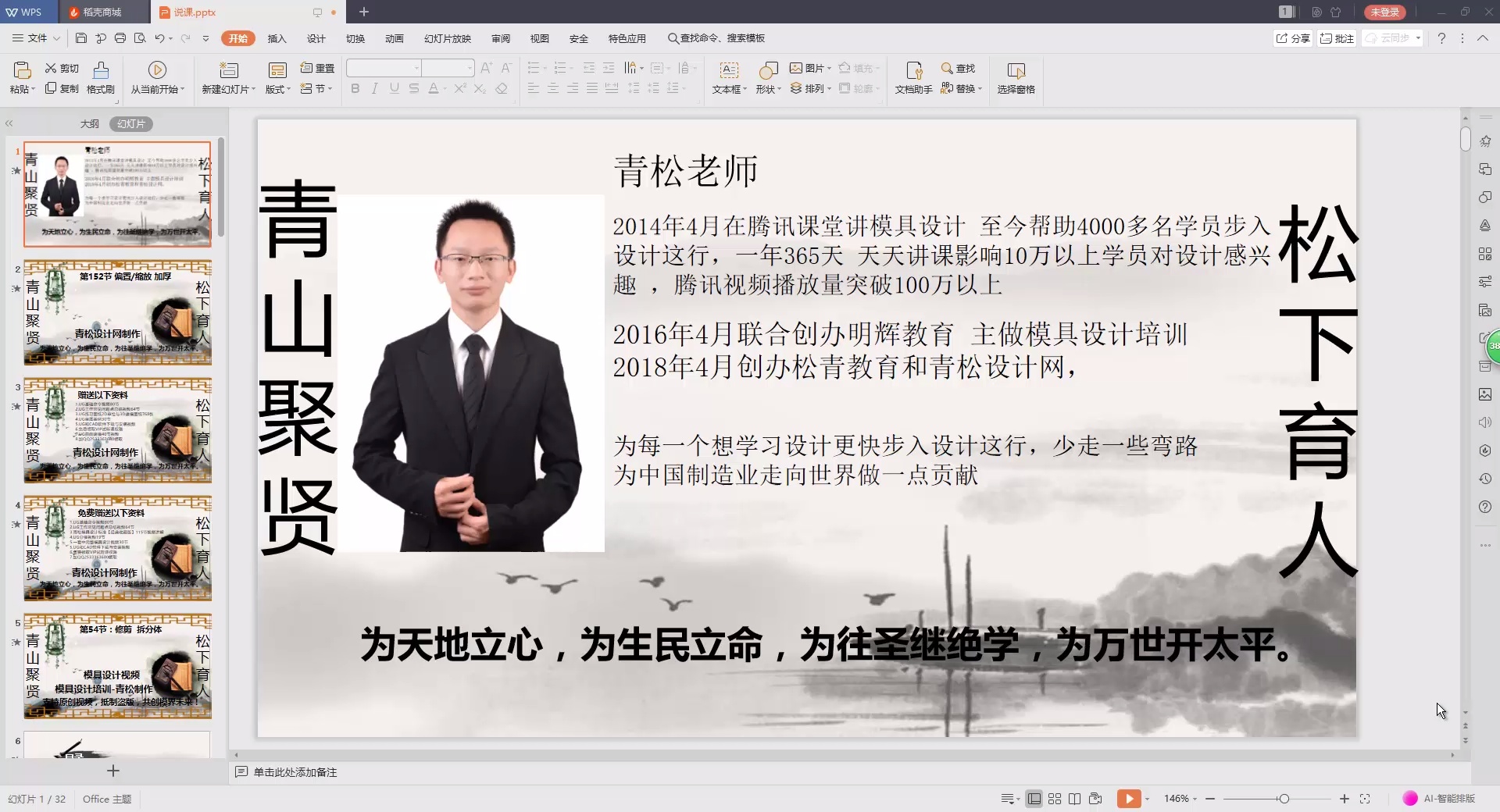Click the 分享 (Share) button
The image size is (1500, 812).
tap(1292, 37)
